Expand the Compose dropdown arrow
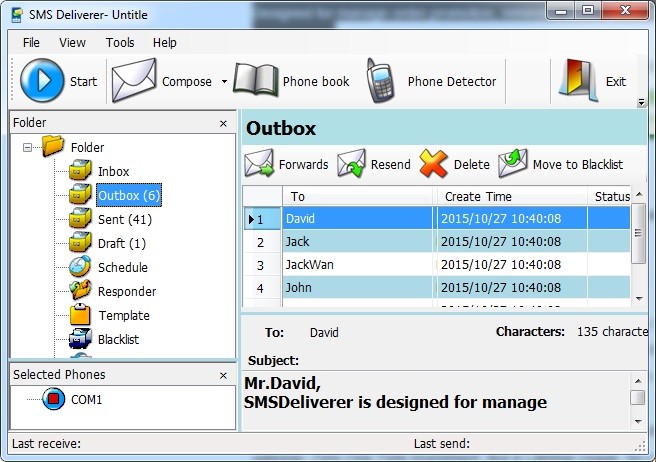 coord(224,82)
